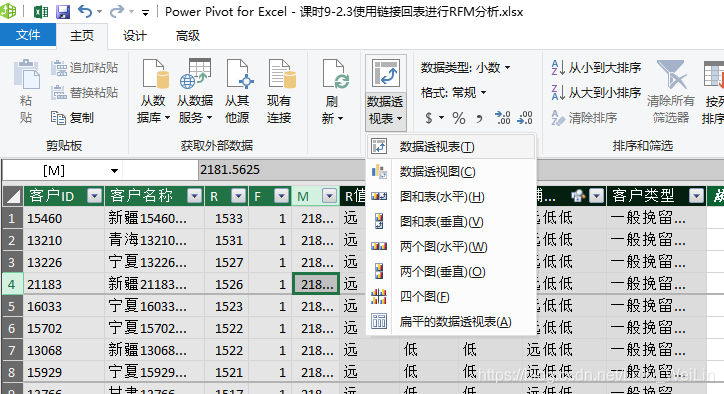
Task: Click the currency $ format icon
Action: [x=429, y=118]
